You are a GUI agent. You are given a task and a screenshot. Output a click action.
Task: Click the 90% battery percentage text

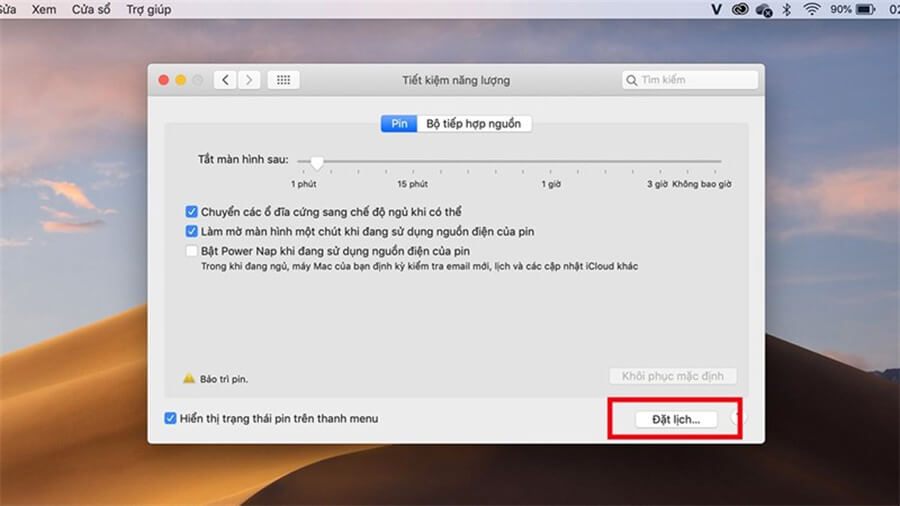840,9
